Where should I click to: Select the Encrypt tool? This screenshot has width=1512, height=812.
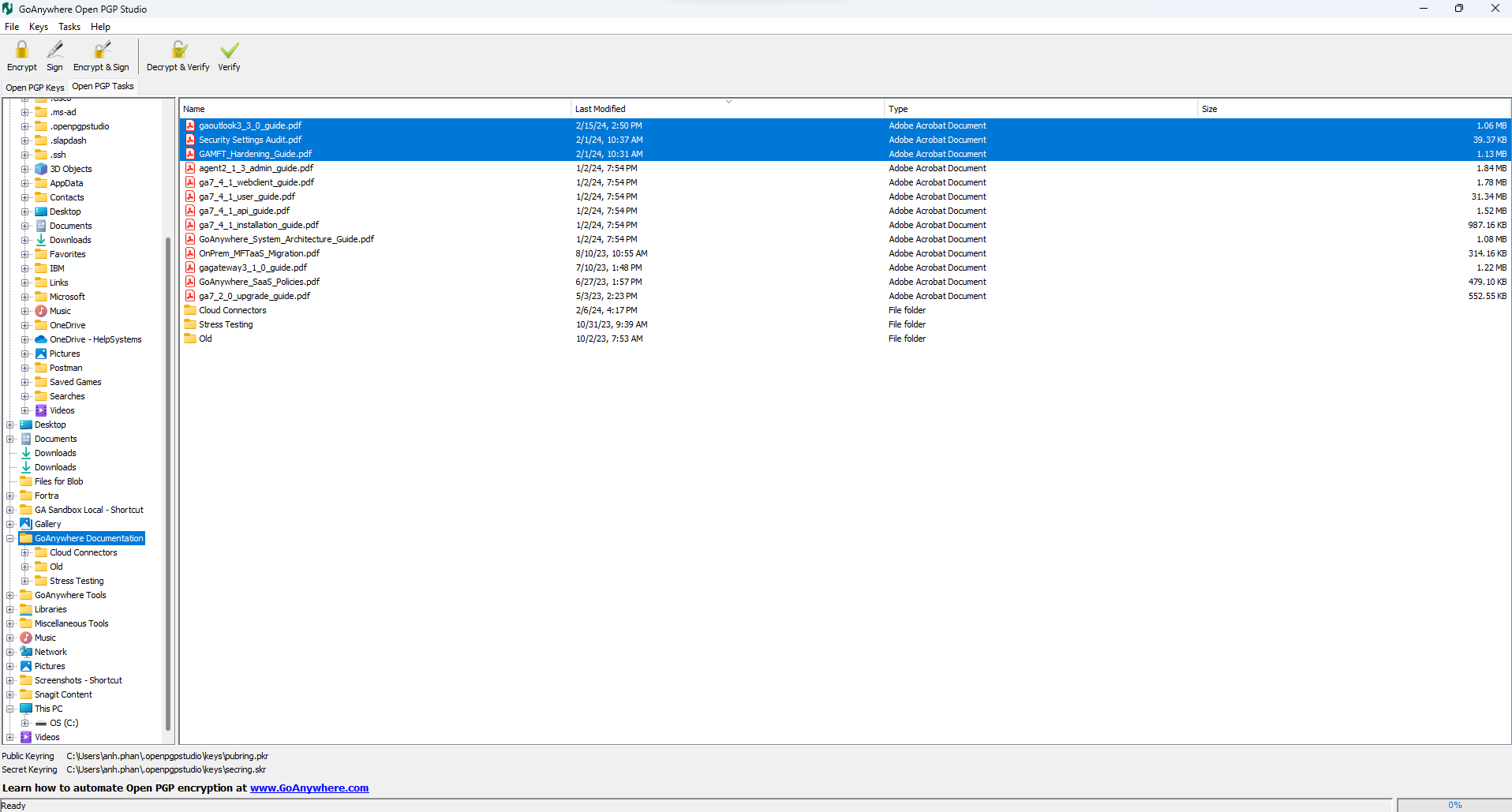[21, 55]
